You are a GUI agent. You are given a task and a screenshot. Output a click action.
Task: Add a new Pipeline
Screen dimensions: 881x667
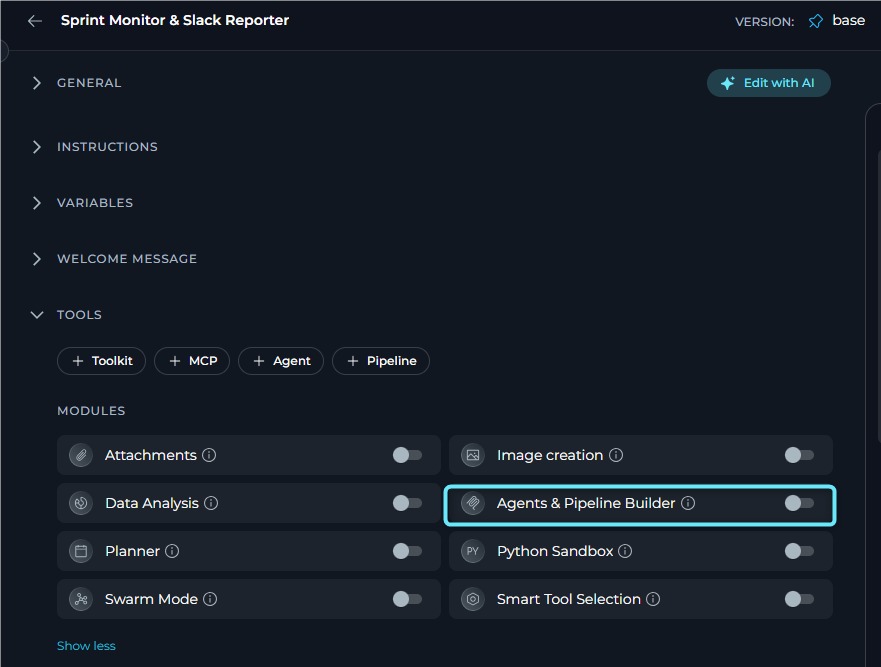[381, 361]
